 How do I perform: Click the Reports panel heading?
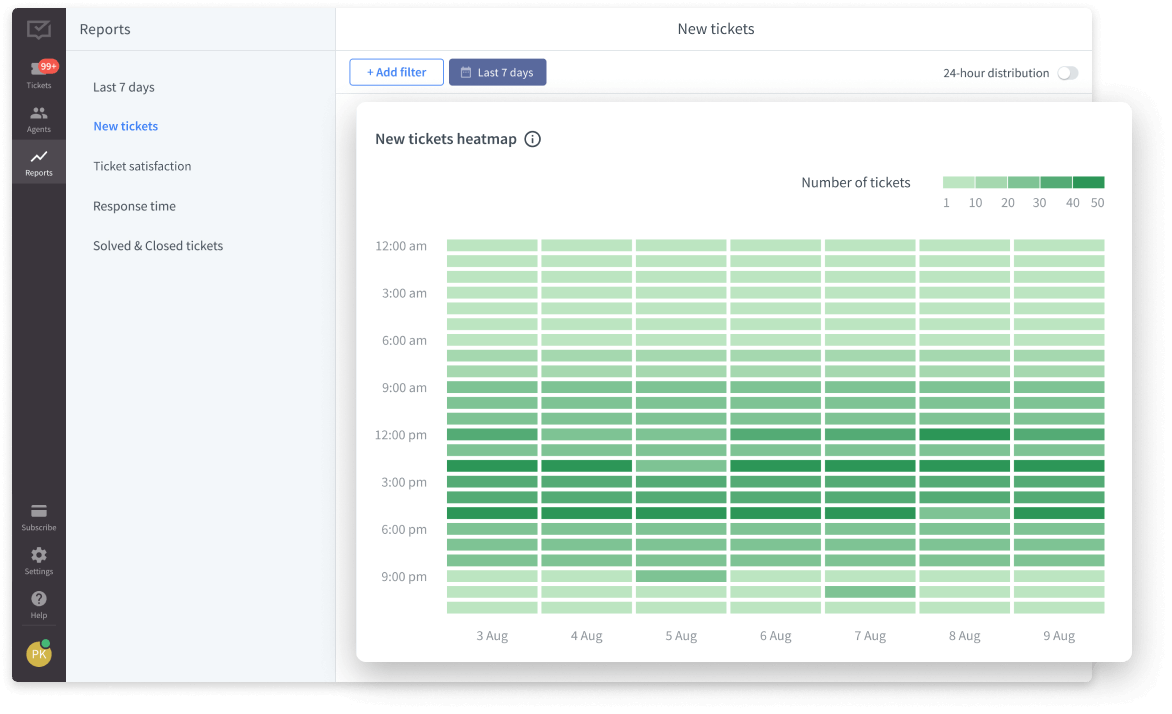pos(105,29)
